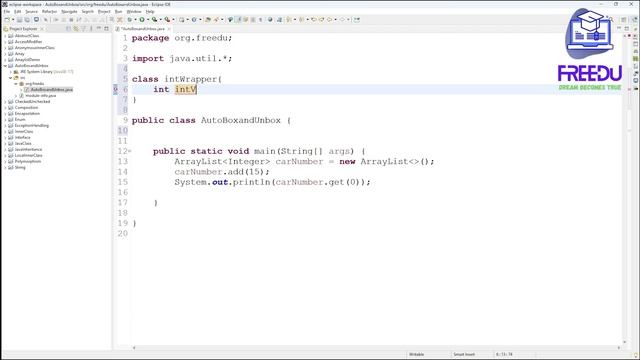The height and width of the screenshot is (360, 640).
Task: Click the New Java Package icon
Action: tap(182, 20)
